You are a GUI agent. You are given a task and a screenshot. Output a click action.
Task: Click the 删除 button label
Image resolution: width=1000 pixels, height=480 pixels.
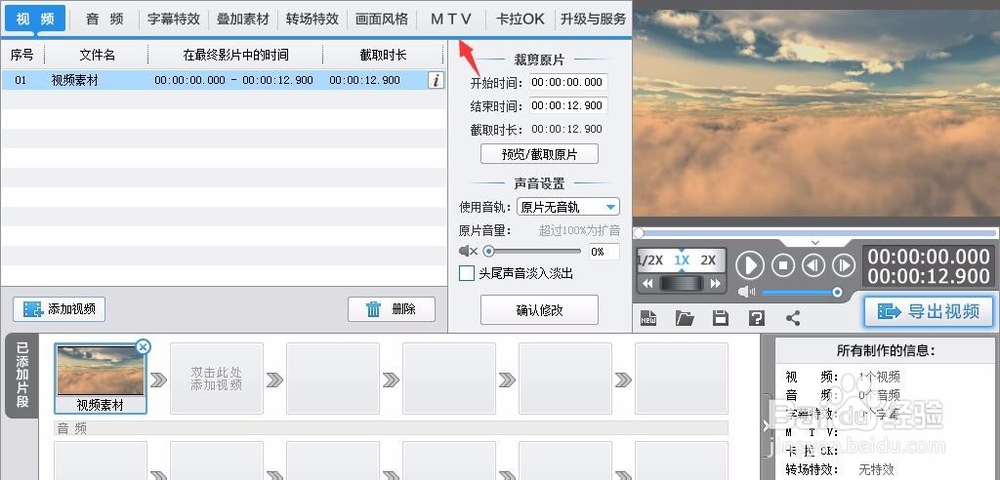404,309
